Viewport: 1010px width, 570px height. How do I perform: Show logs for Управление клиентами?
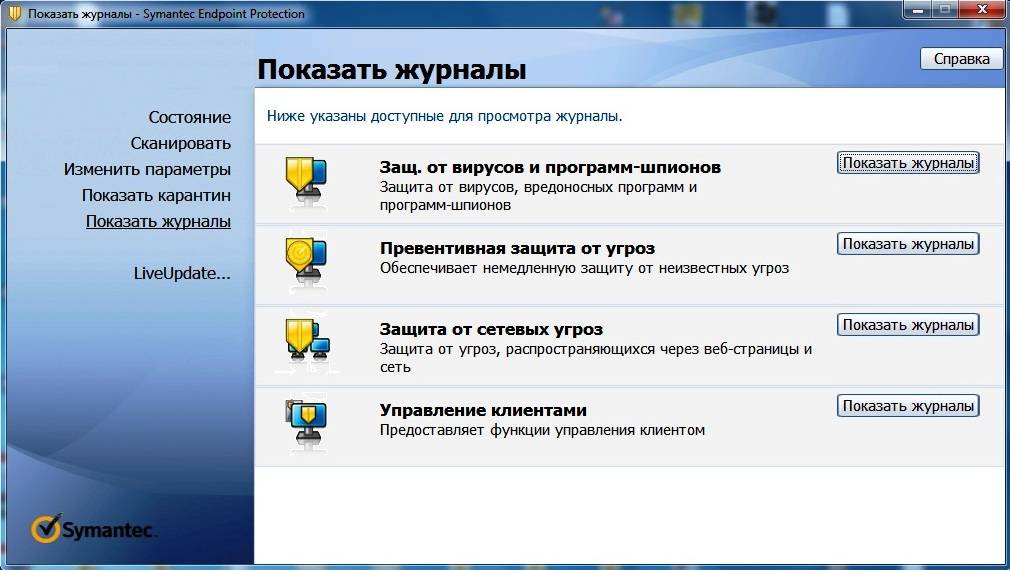pos(908,406)
